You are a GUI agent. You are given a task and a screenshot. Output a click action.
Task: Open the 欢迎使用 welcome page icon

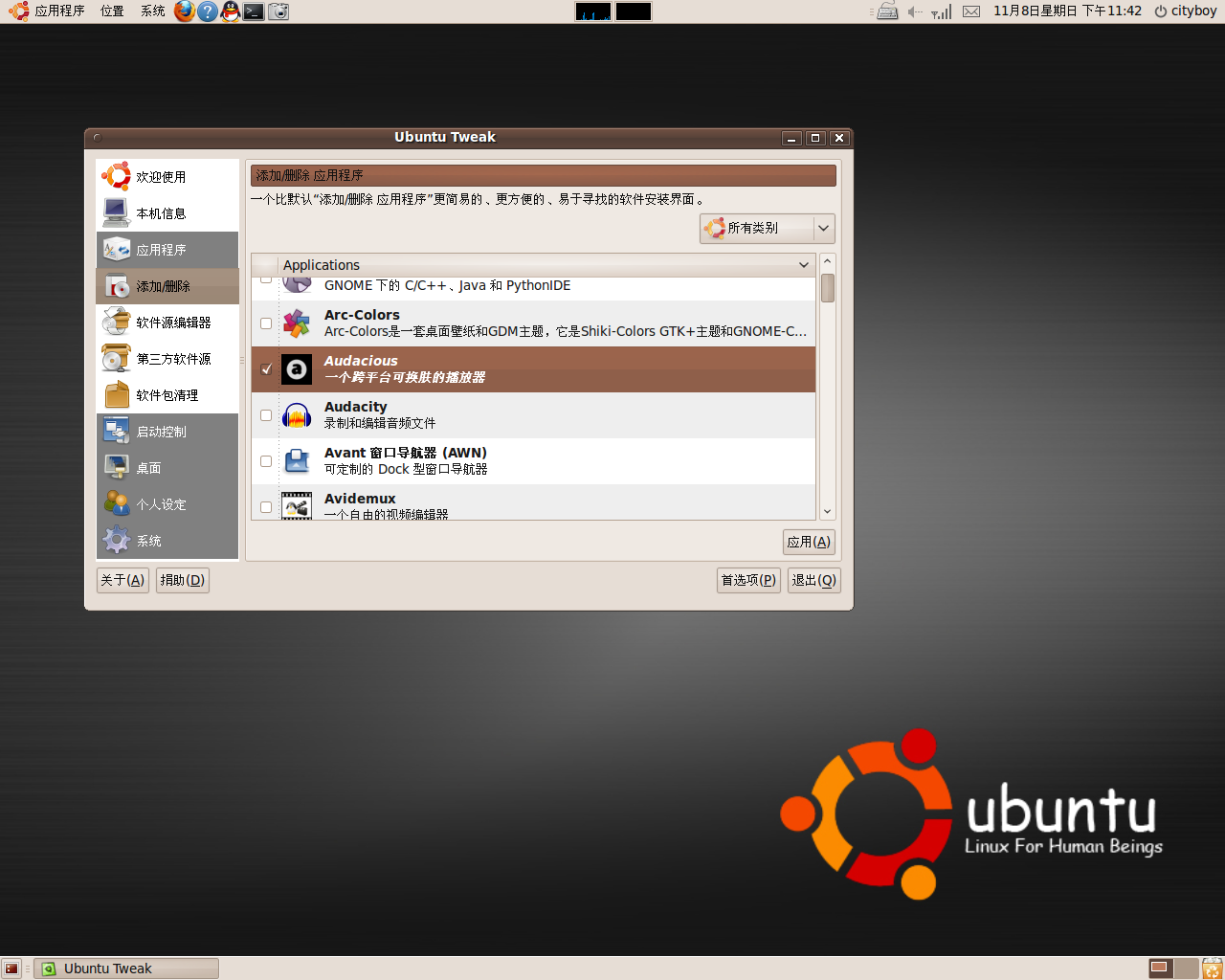(116, 176)
